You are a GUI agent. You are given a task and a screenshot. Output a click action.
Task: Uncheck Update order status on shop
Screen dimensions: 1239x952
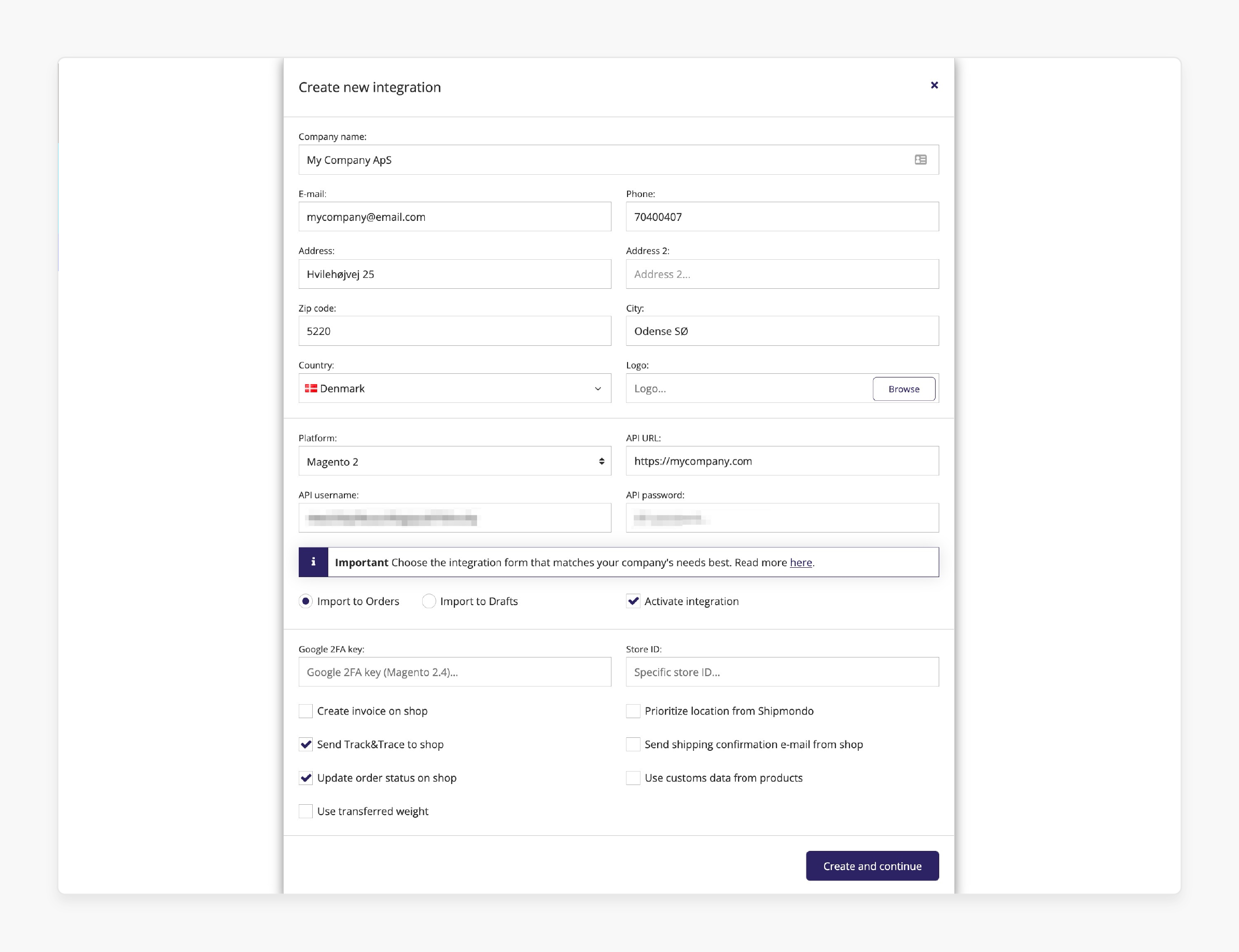point(305,777)
